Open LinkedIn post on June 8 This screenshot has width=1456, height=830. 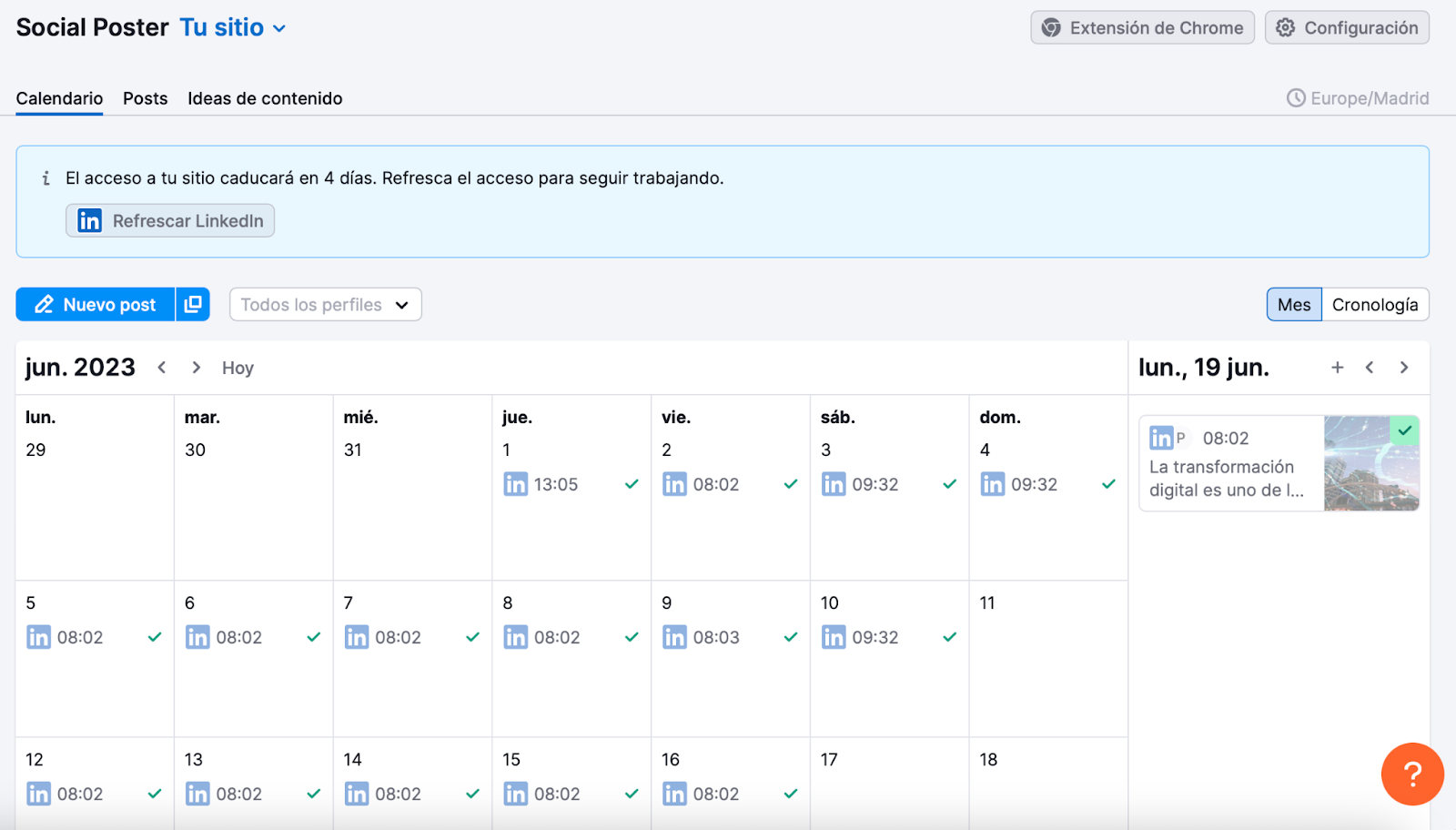coord(571,637)
